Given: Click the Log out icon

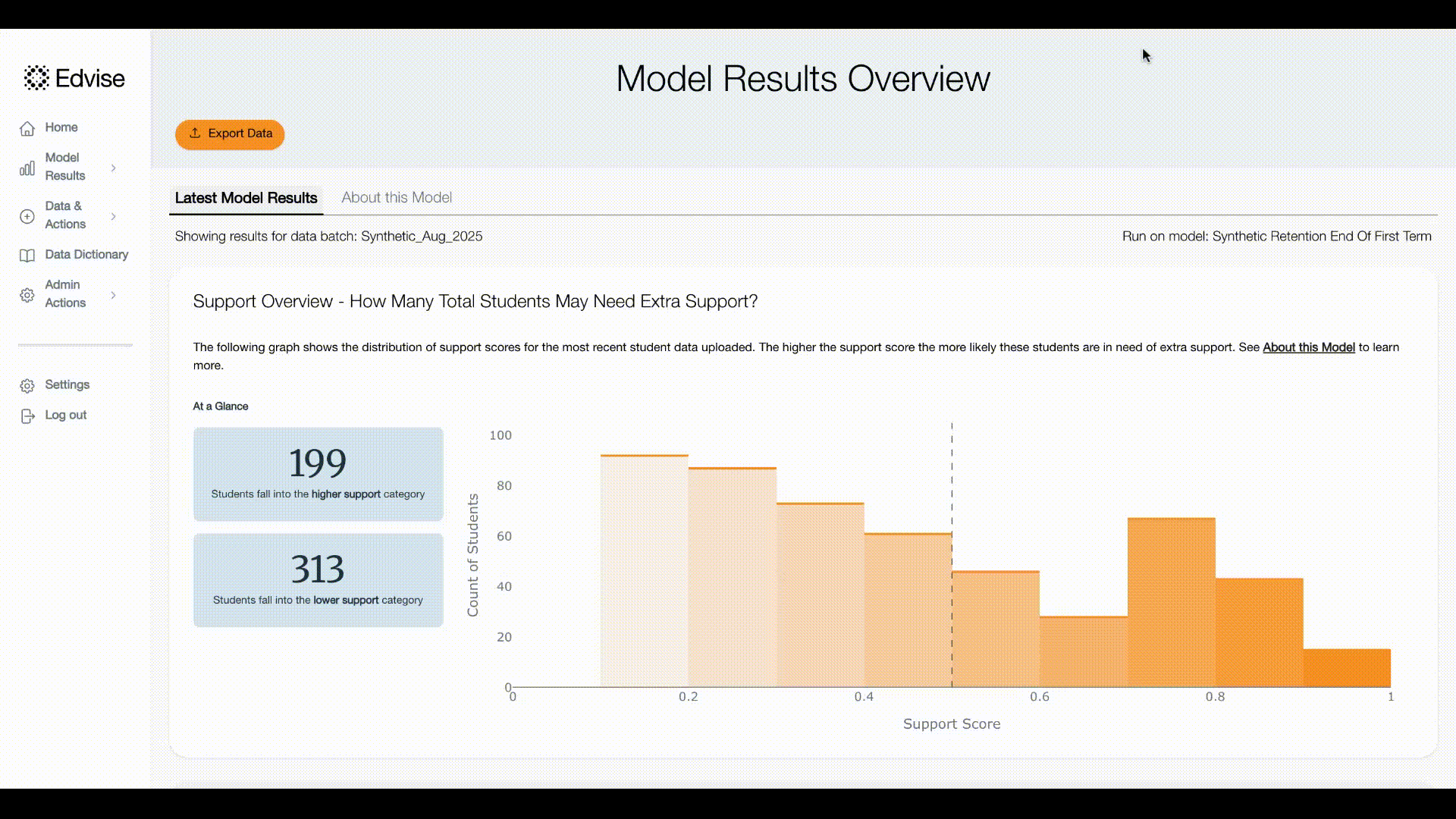Looking at the screenshot, I should click(27, 416).
